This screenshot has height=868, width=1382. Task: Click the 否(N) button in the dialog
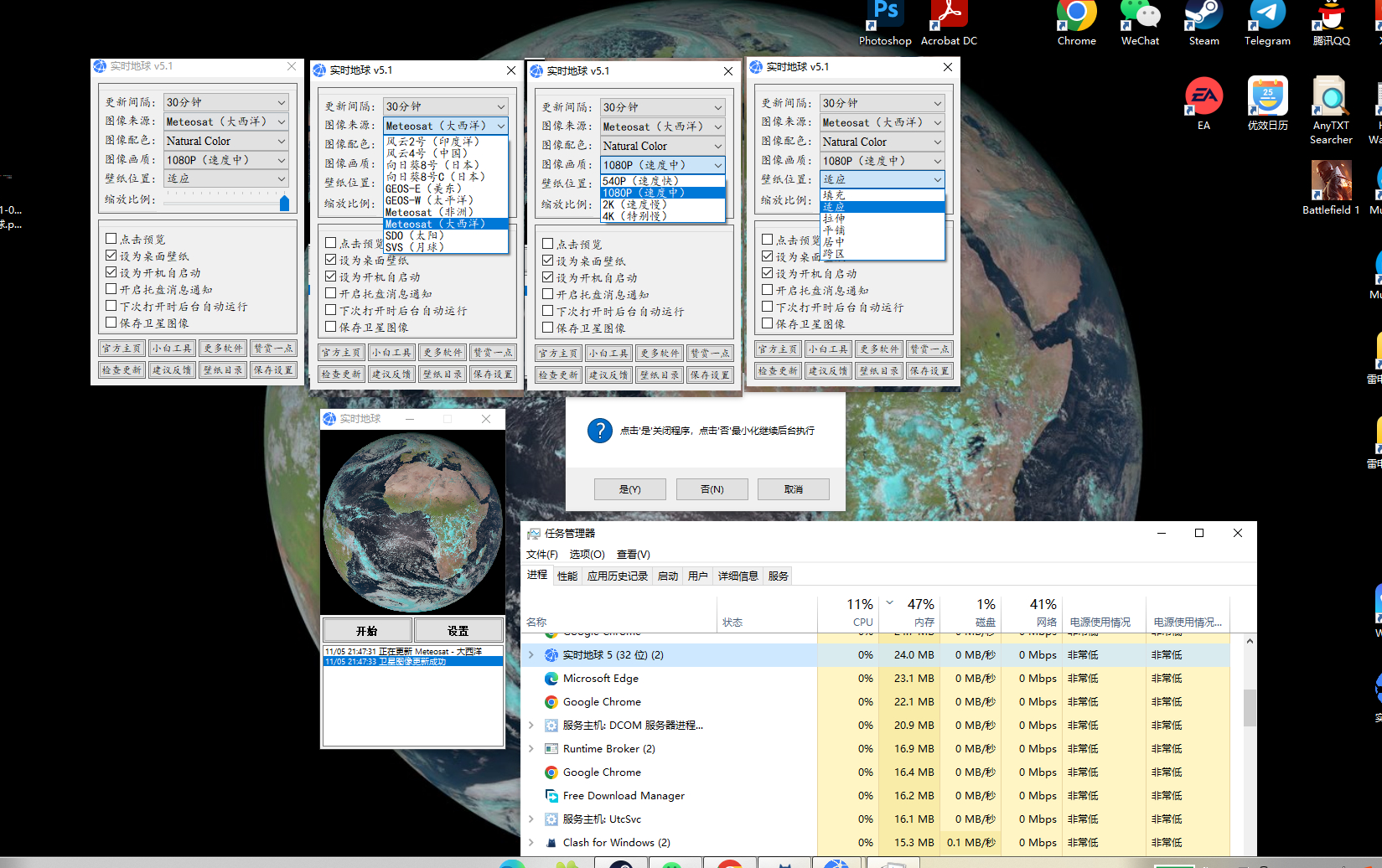pyautogui.click(x=712, y=489)
